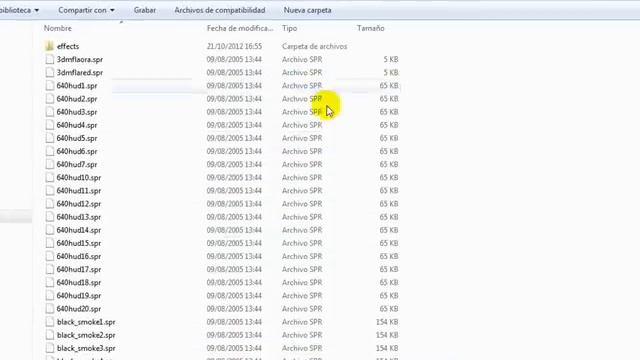Click the 640hud6.spr file icon
Screen dimensions: 640x360
tap(50, 151)
